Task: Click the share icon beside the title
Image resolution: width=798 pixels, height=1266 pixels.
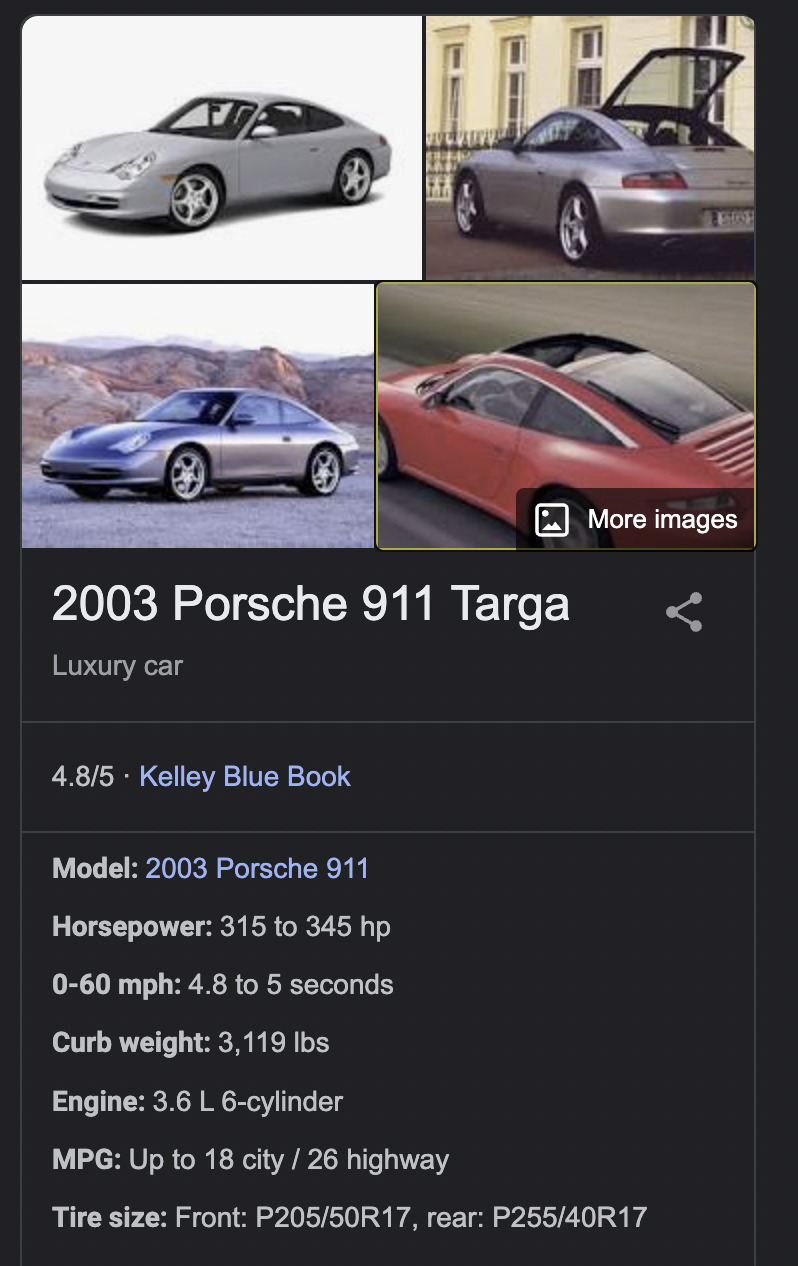Action: pyautogui.click(x=684, y=612)
